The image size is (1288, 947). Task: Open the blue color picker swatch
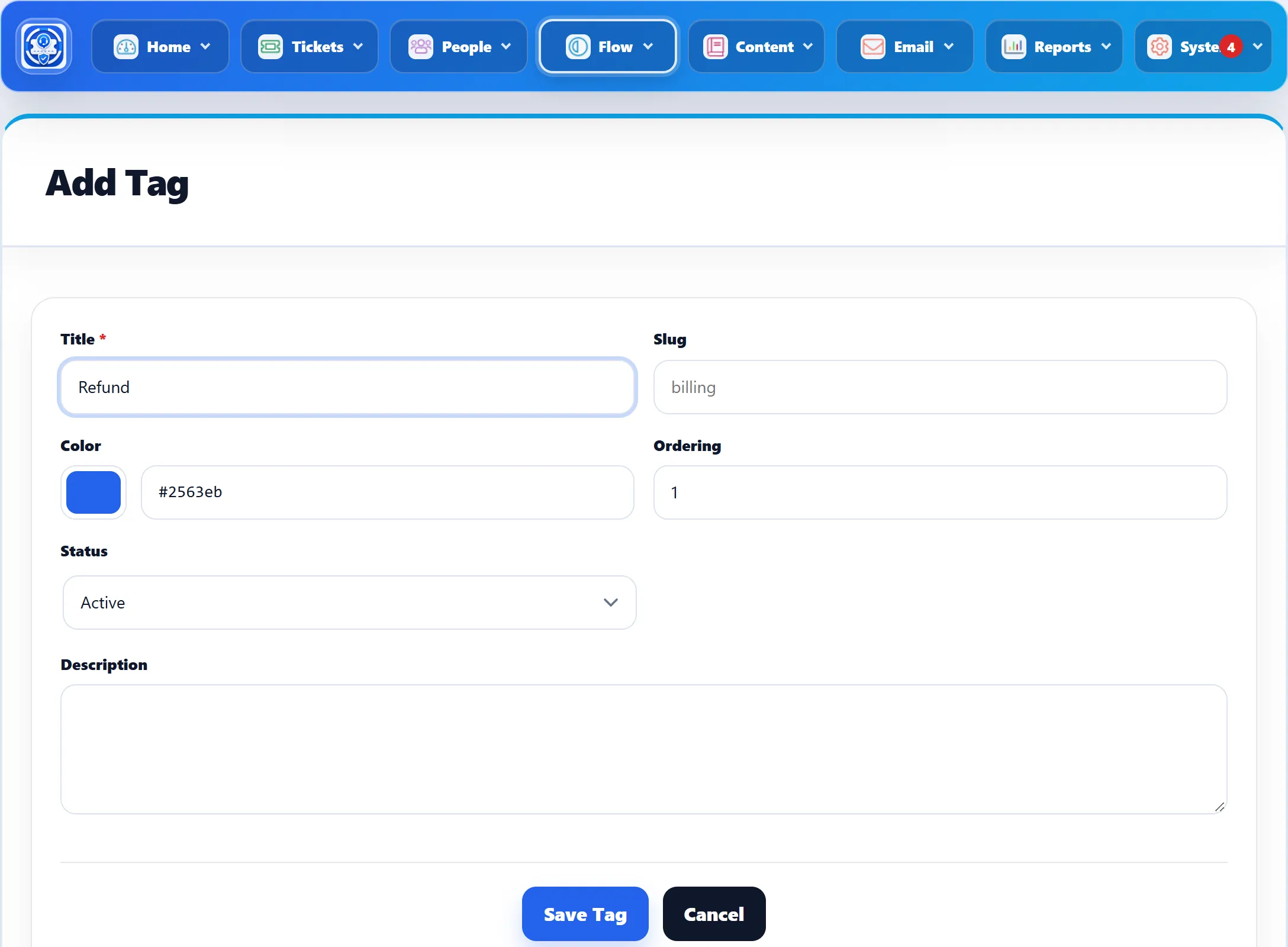pos(94,492)
